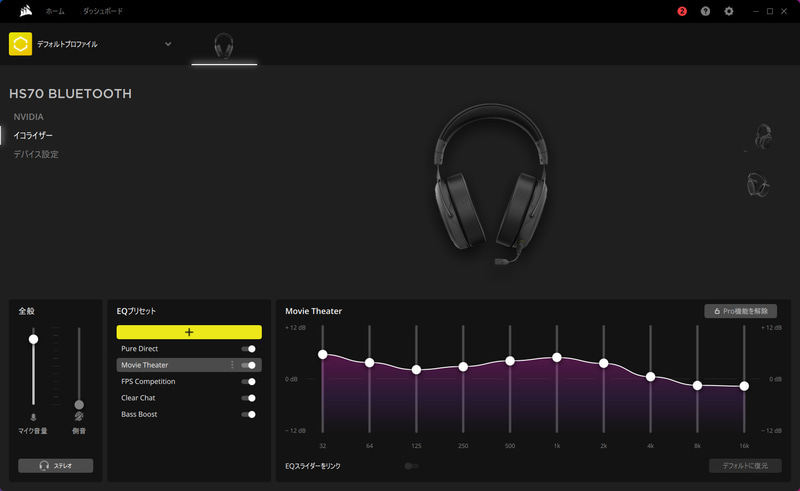Open the help question mark icon

(x=705, y=11)
